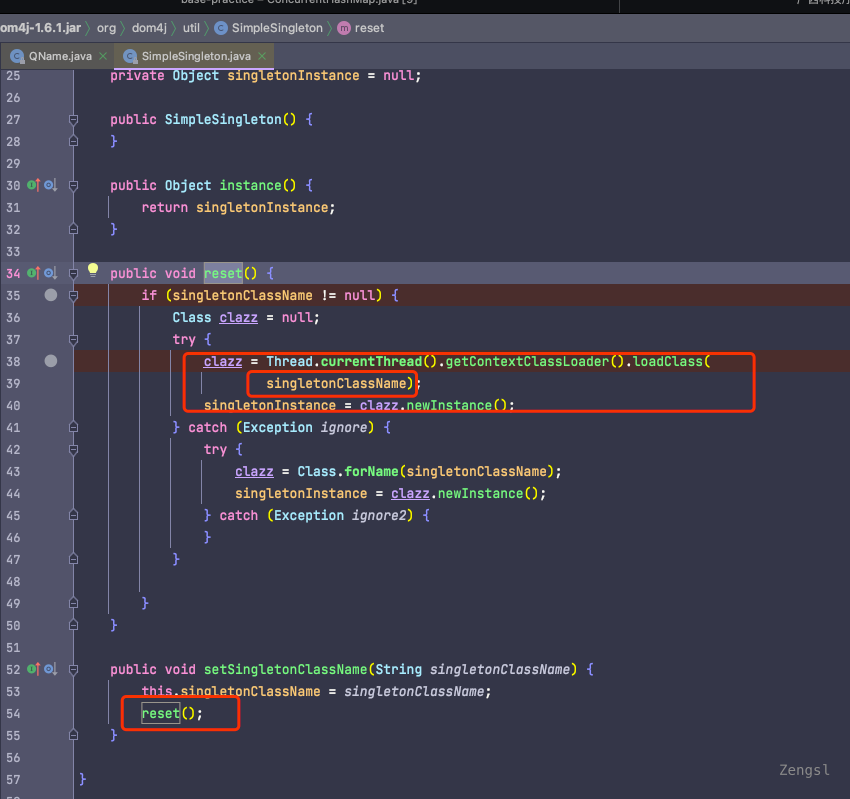Remove the breakpoint on line 38

[x=50, y=361]
